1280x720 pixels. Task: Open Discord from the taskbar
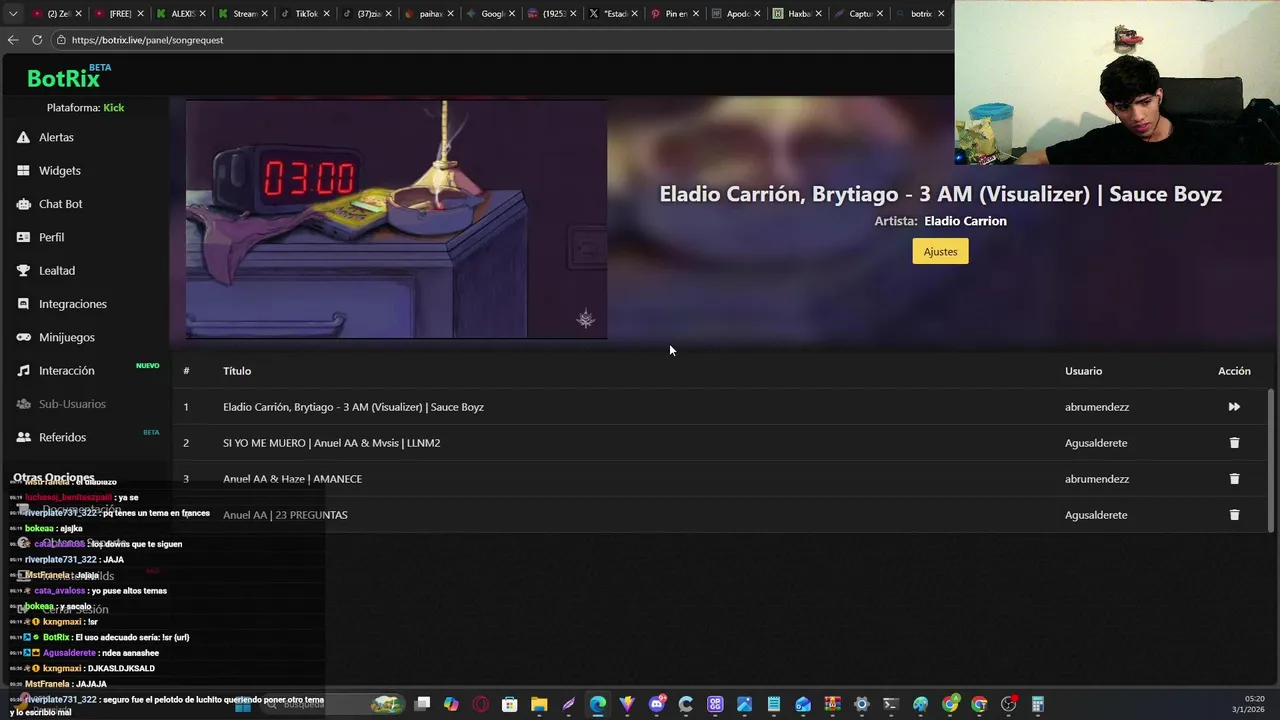(x=656, y=704)
